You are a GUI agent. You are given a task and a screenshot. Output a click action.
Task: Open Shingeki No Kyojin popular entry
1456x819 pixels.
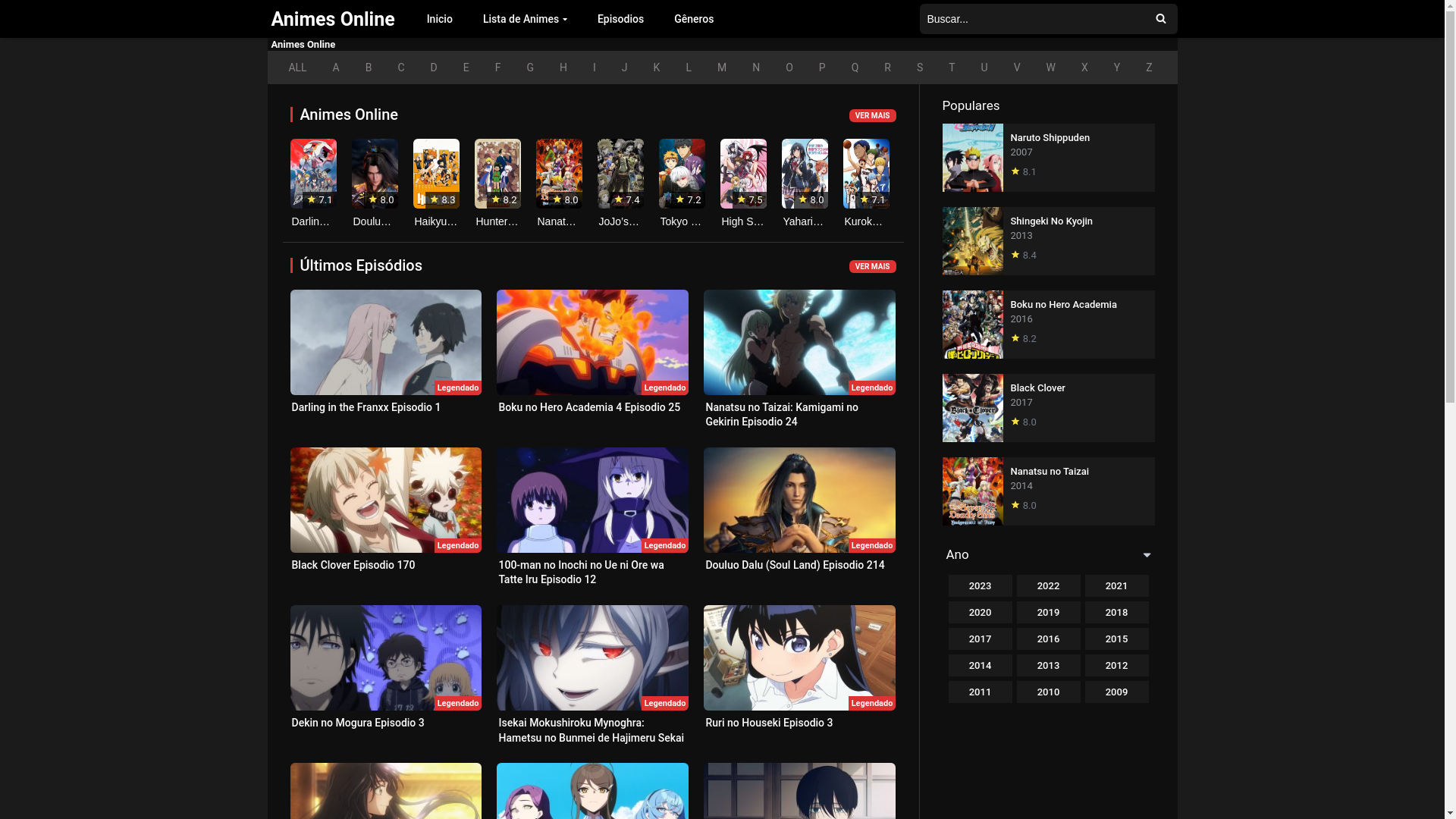pos(1048,241)
